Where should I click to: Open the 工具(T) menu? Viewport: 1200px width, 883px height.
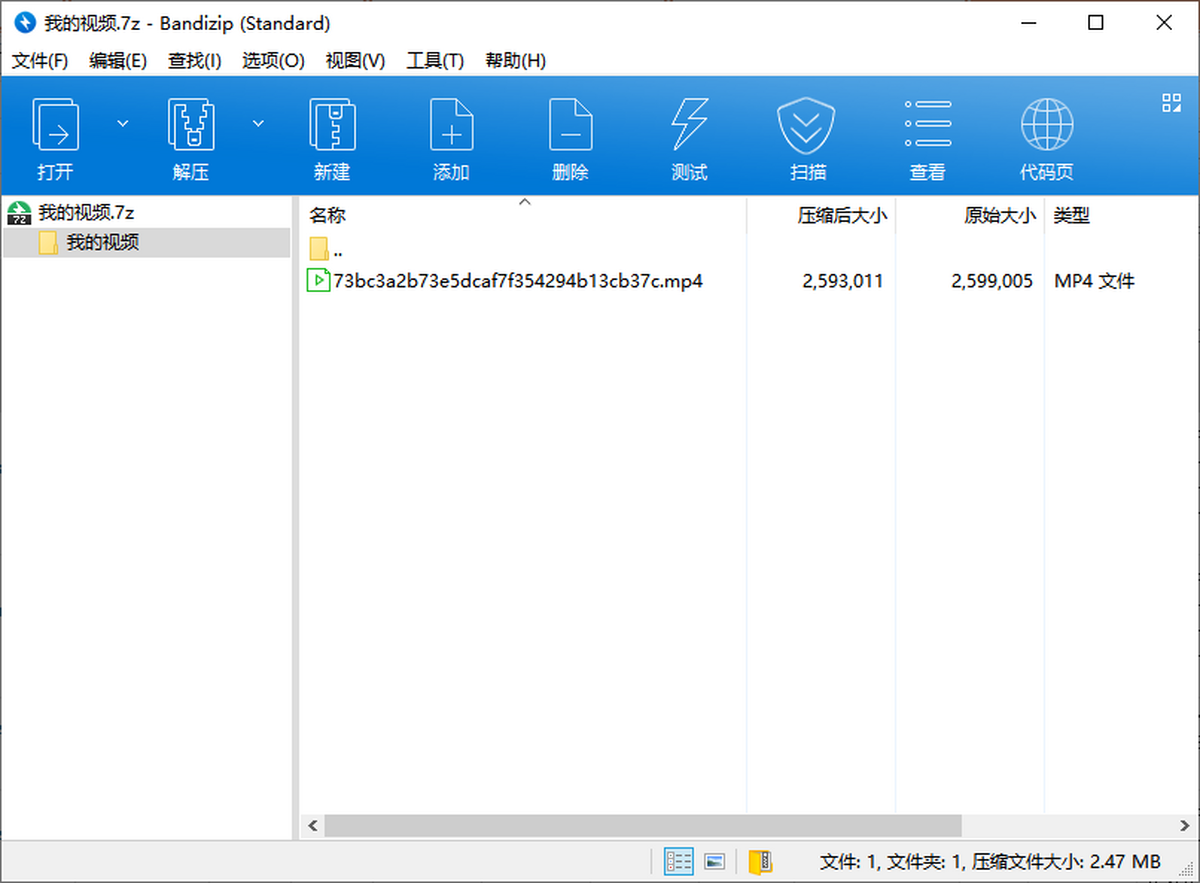435,61
